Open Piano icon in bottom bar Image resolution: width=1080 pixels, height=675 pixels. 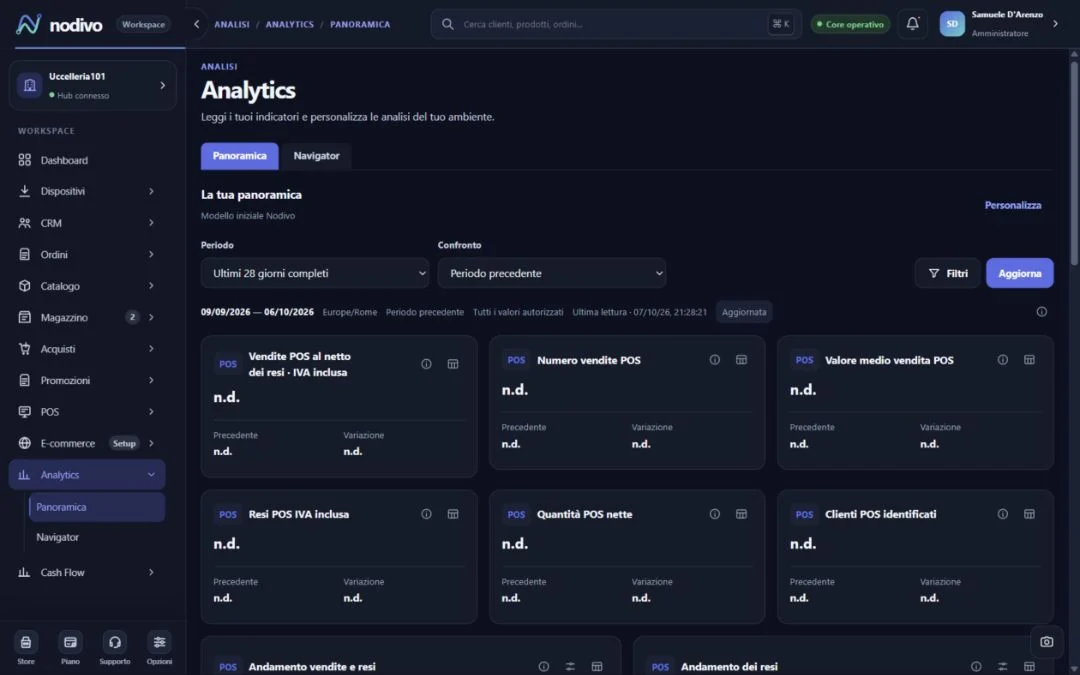tap(70, 643)
